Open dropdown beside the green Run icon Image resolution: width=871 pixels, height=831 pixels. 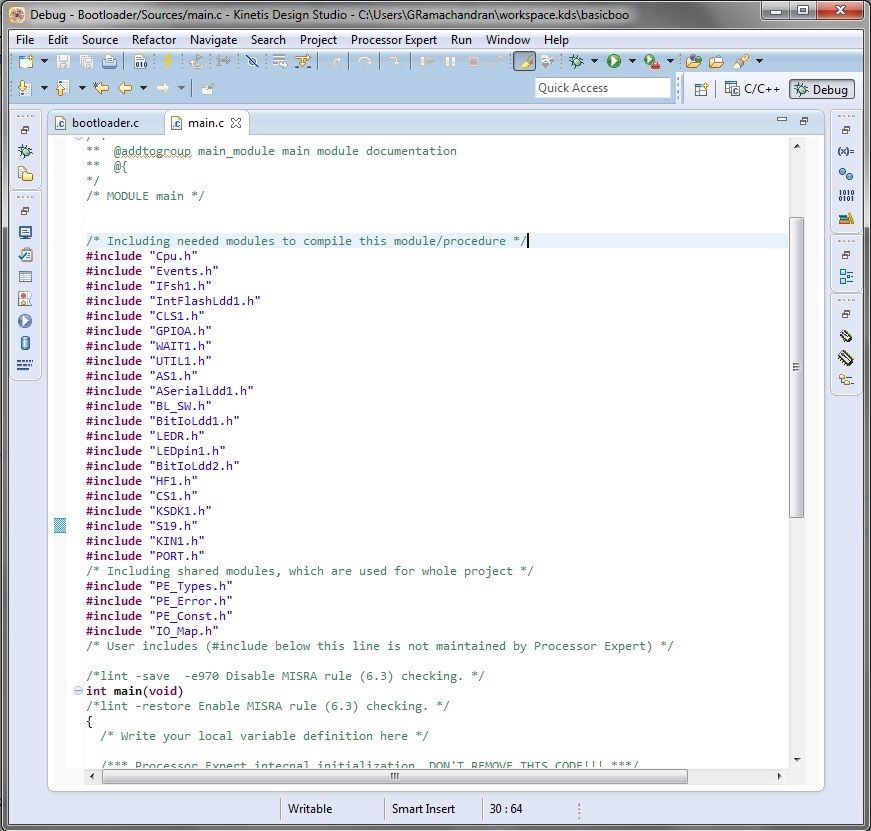(x=632, y=61)
